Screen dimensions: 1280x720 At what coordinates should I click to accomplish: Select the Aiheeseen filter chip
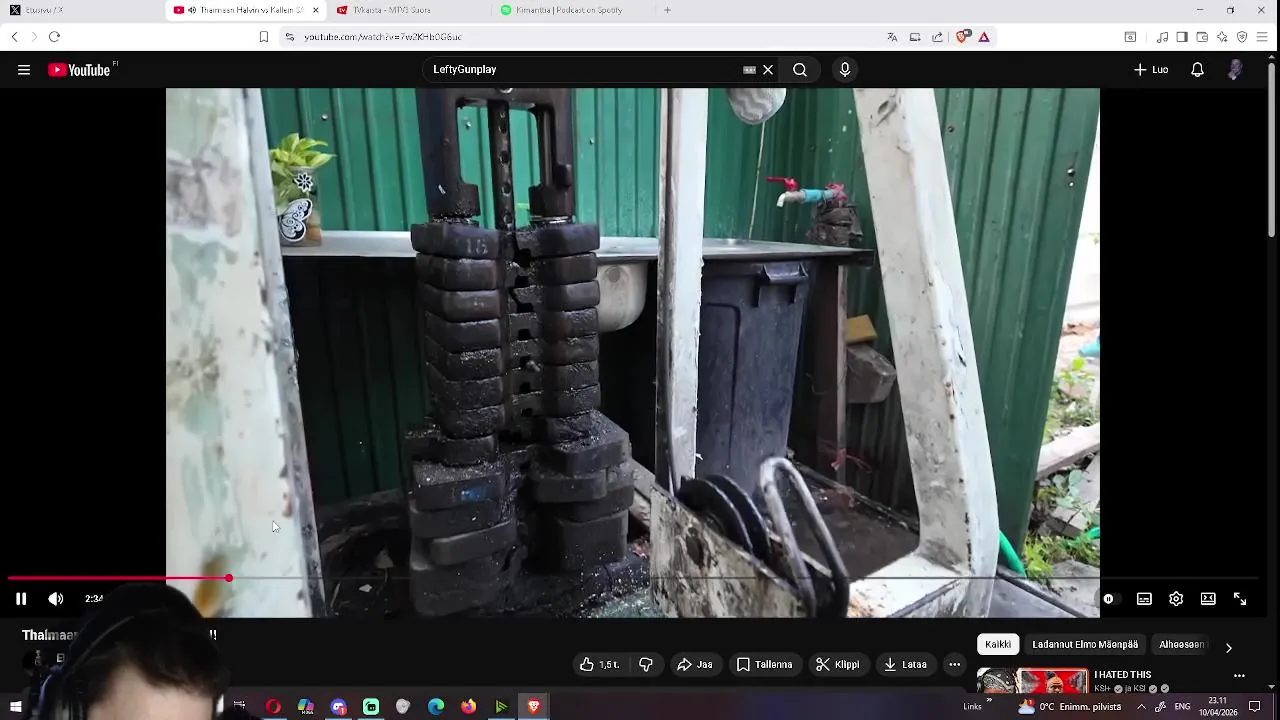click(x=1181, y=645)
